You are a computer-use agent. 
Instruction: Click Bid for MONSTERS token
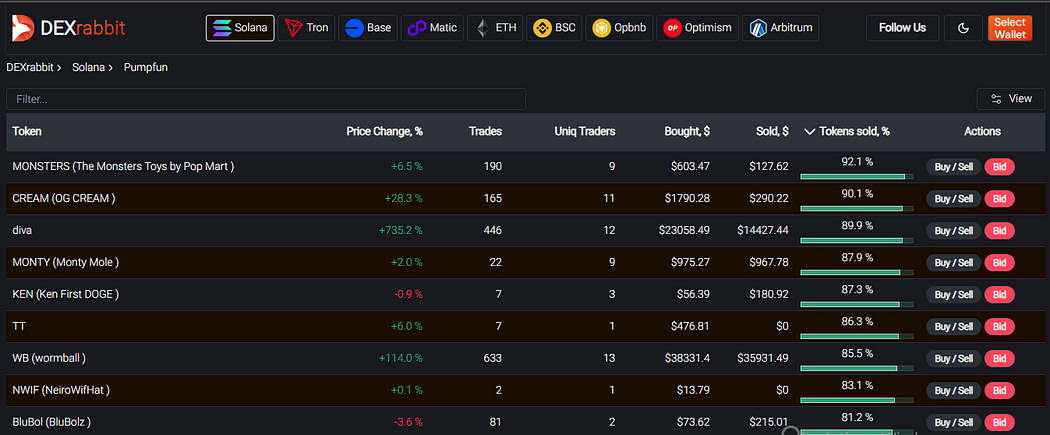coord(999,167)
